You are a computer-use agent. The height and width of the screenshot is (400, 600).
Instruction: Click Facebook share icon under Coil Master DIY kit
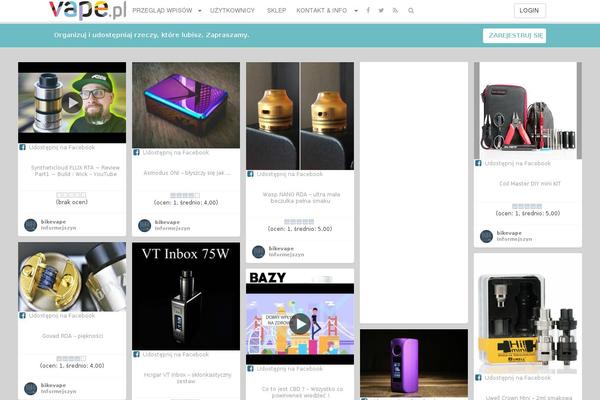tap(478, 163)
